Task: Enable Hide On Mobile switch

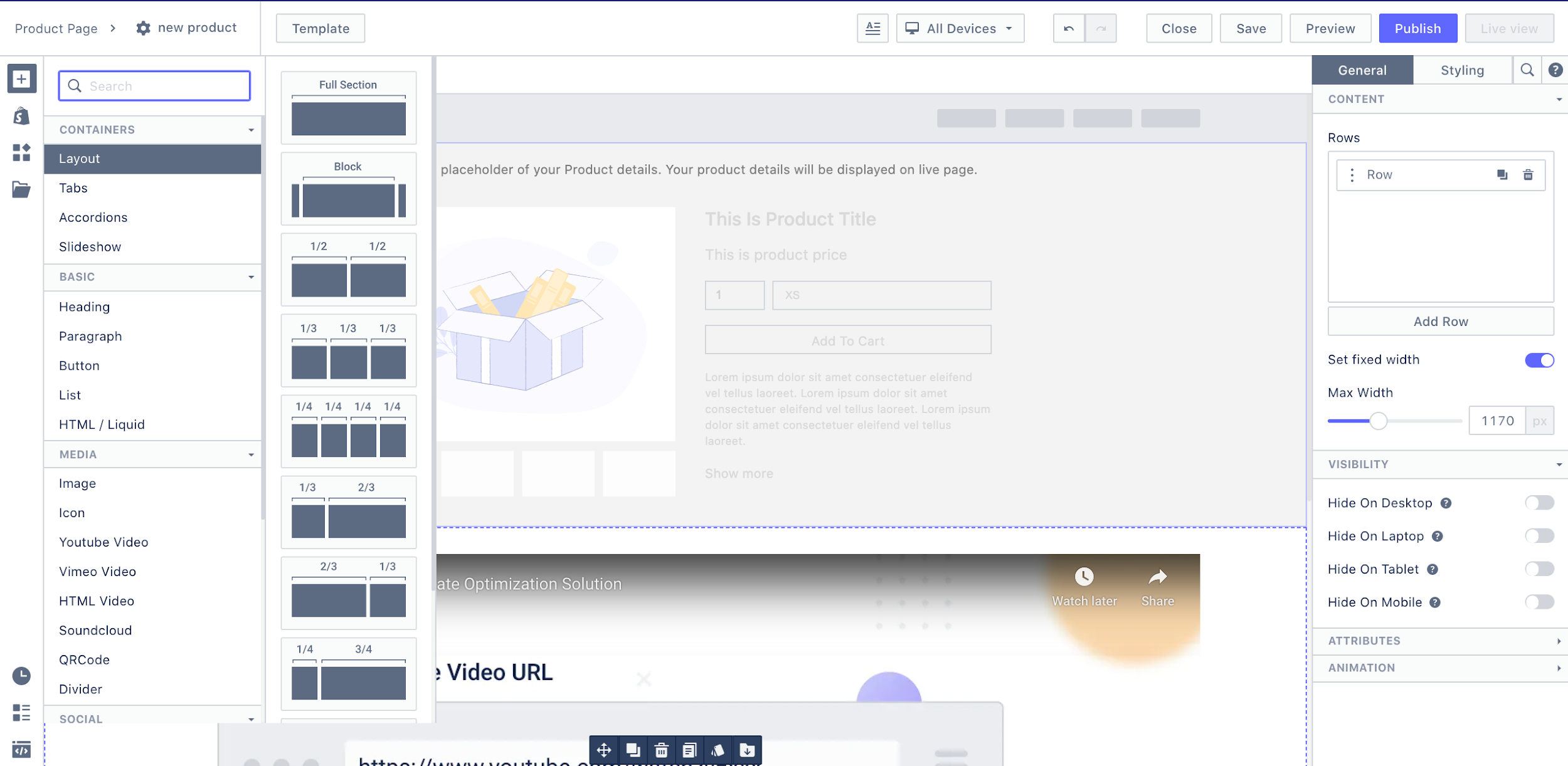Action: 1539,602
